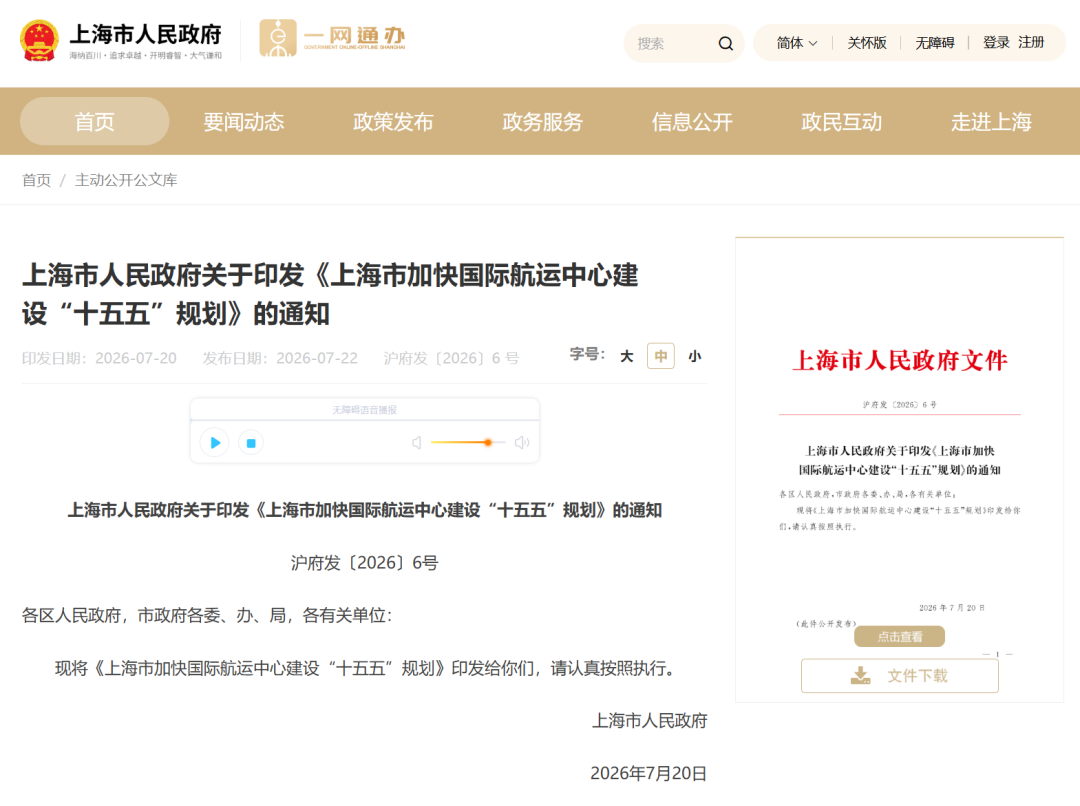Click the grey 沪府发〔2026〕6 号 metadata text
Image resolution: width=1080 pixels, height=806 pixels.
pyautogui.click(x=451, y=358)
